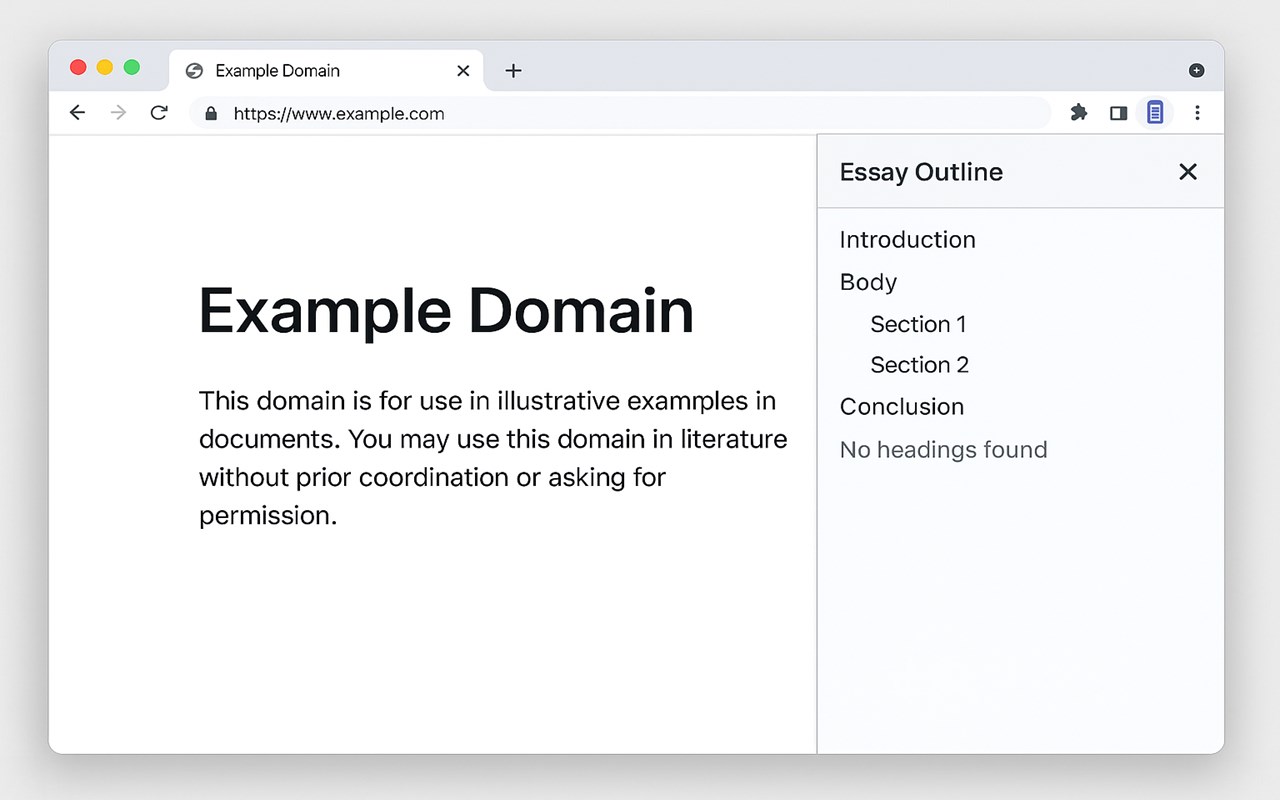Viewport: 1280px width, 800px height.
Task: Open a new tab with plus button
Action: point(513,70)
